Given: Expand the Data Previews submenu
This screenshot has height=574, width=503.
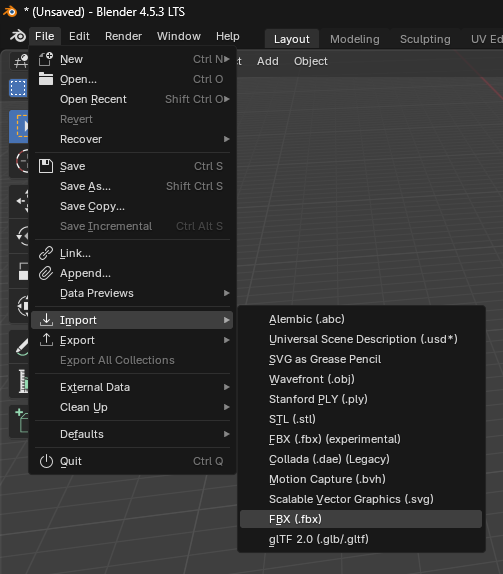Looking at the screenshot, I should [132, 293].
